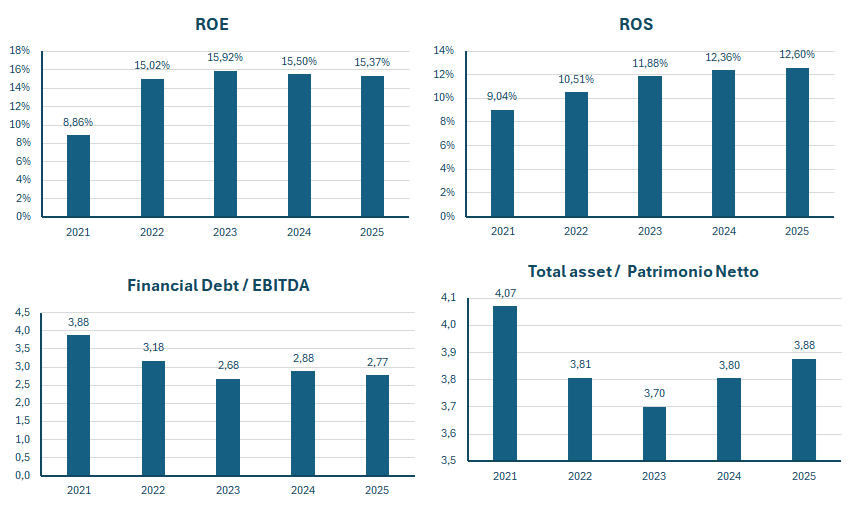This screenshot has height=520, width=857.
Task: Select the 2024 bar in Financial Debt chart
Action: (x=303, y=424)
